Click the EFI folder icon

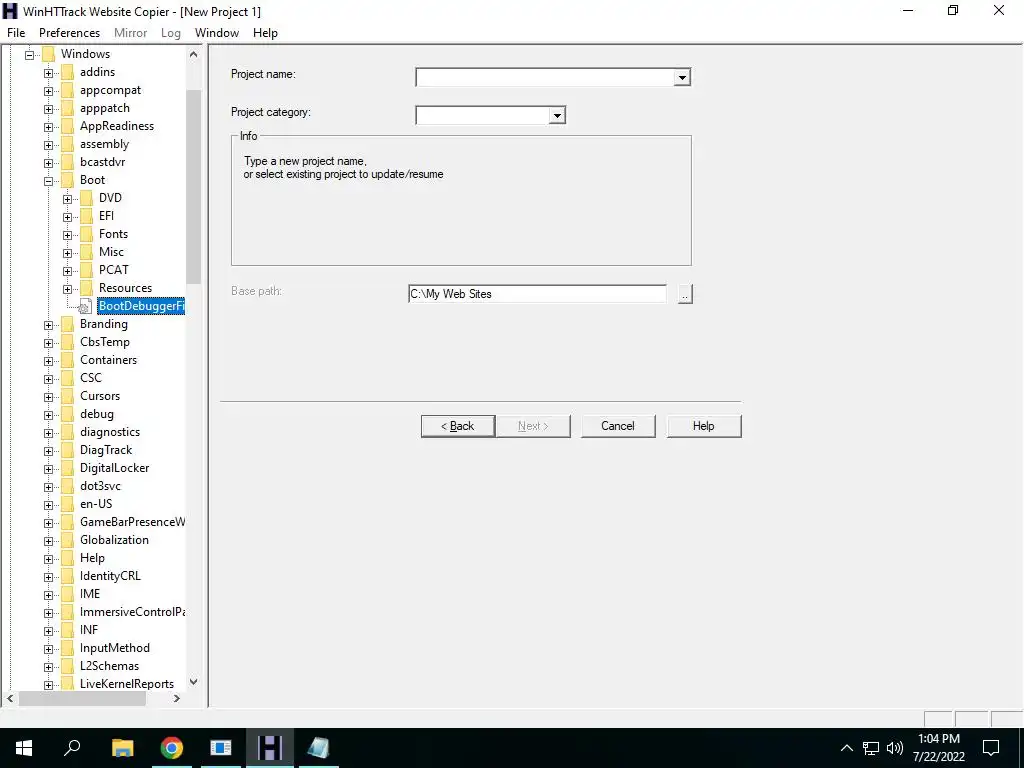[x=86, y=216]
